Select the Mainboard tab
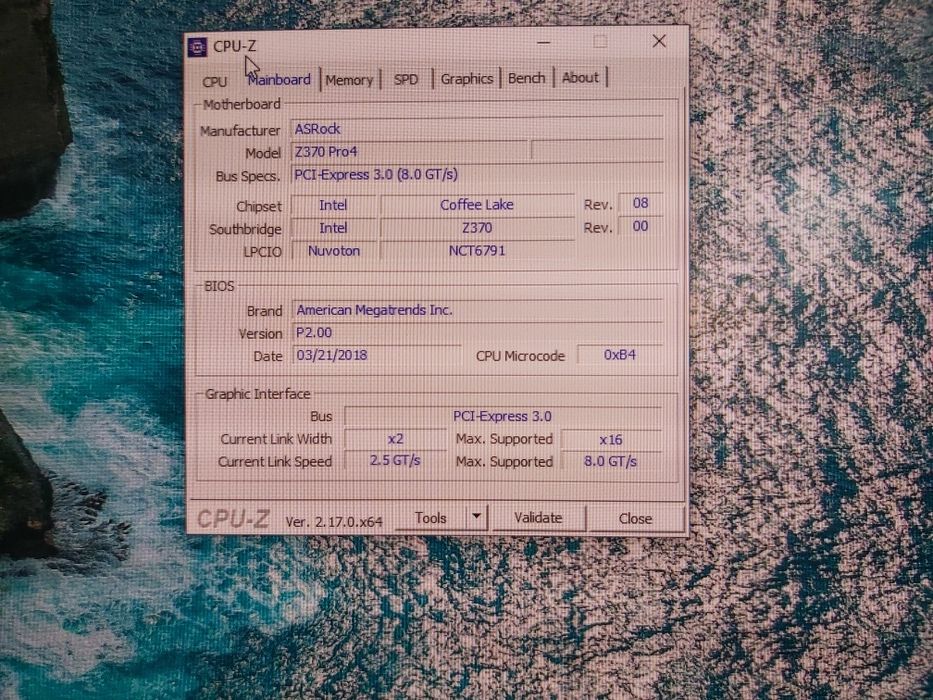The height and width of the screenshot is (700, 933). tap(279, 79)
